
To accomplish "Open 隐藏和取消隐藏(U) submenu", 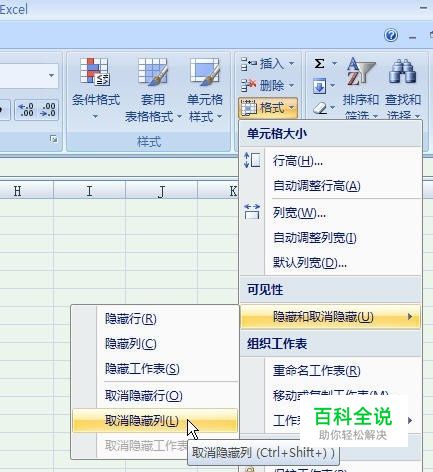I will coord(330,316).
